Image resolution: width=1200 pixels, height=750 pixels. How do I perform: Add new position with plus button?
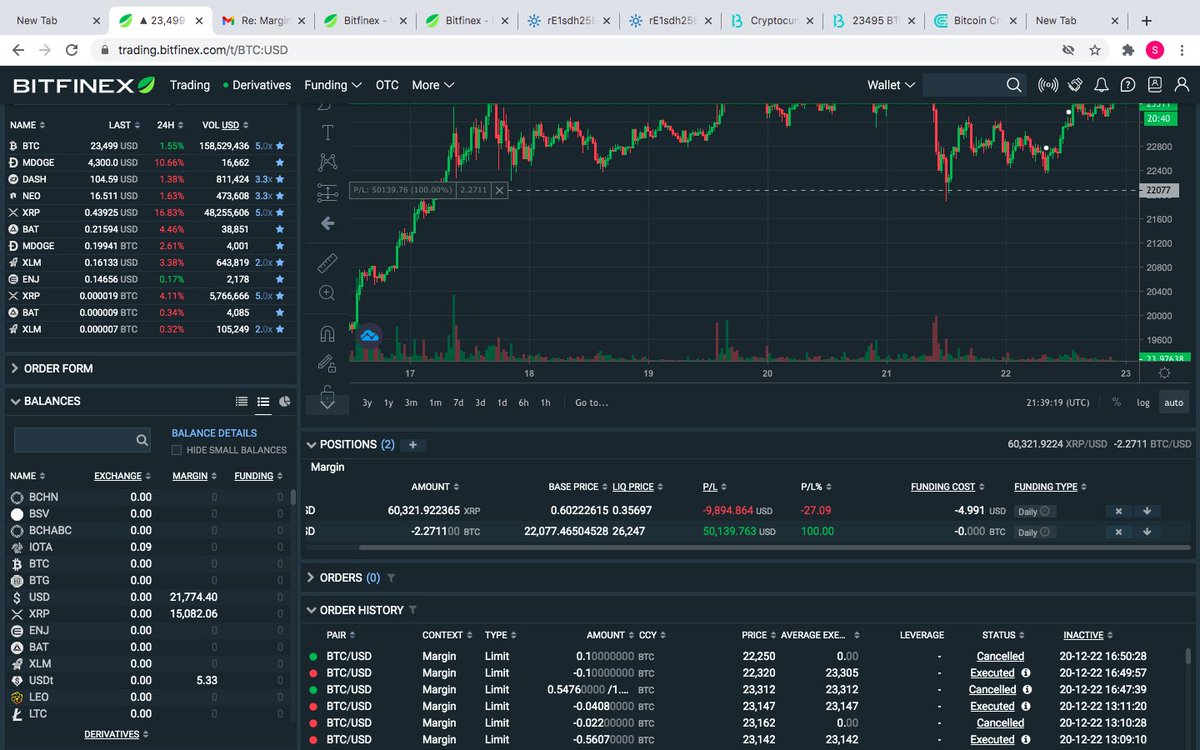coord(412,445)
